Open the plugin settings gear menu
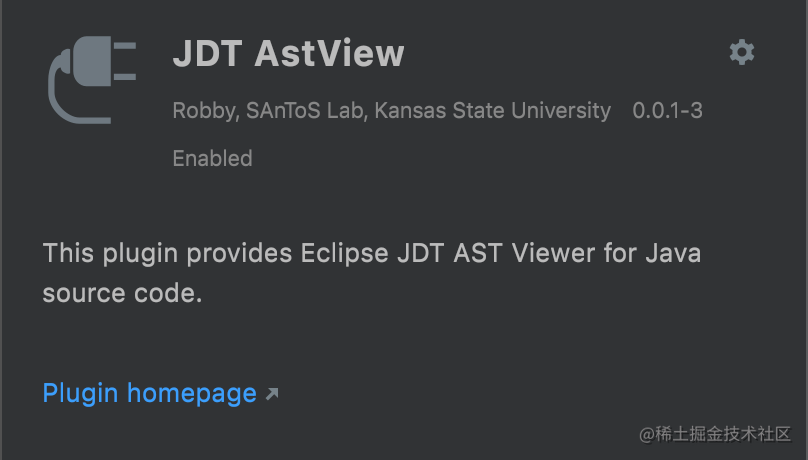The image size is (808, 460). tap(742, 52)
